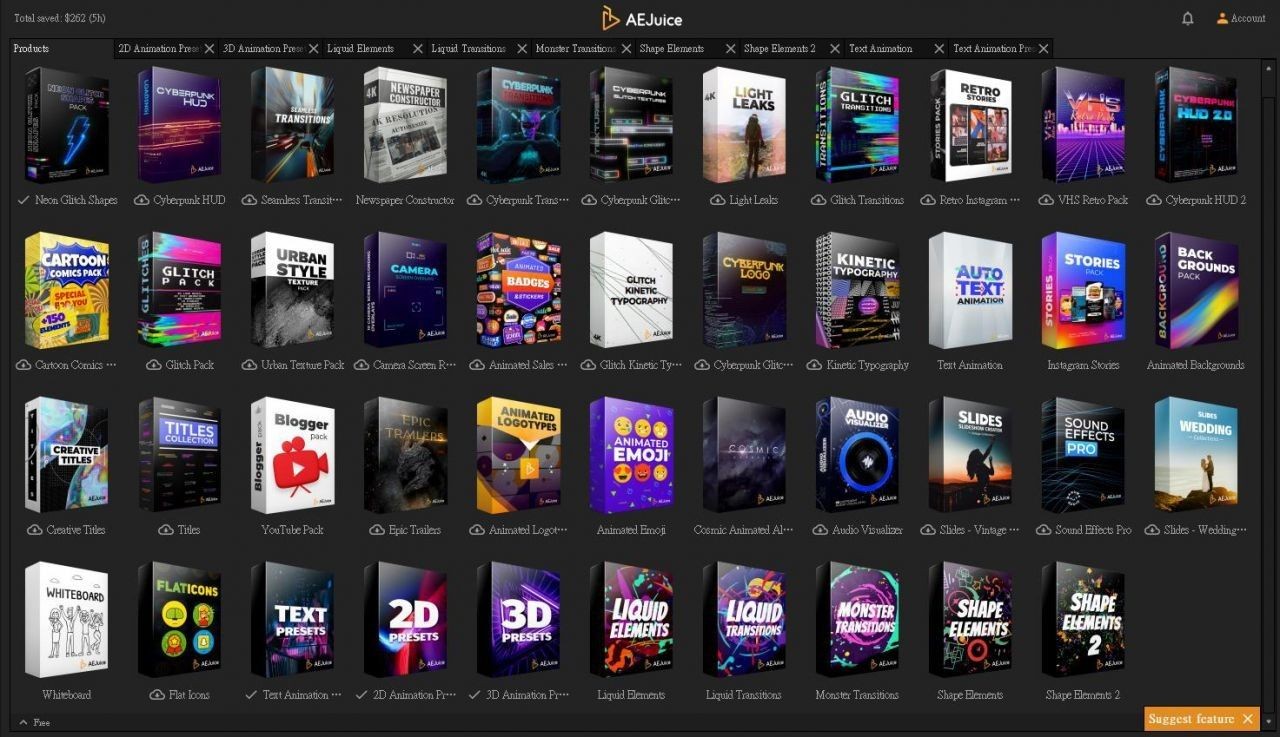This screenshot has height=737, width=1280.
Task: Click checkmark next to 3D Animation Presets
Action: point(474,695)
